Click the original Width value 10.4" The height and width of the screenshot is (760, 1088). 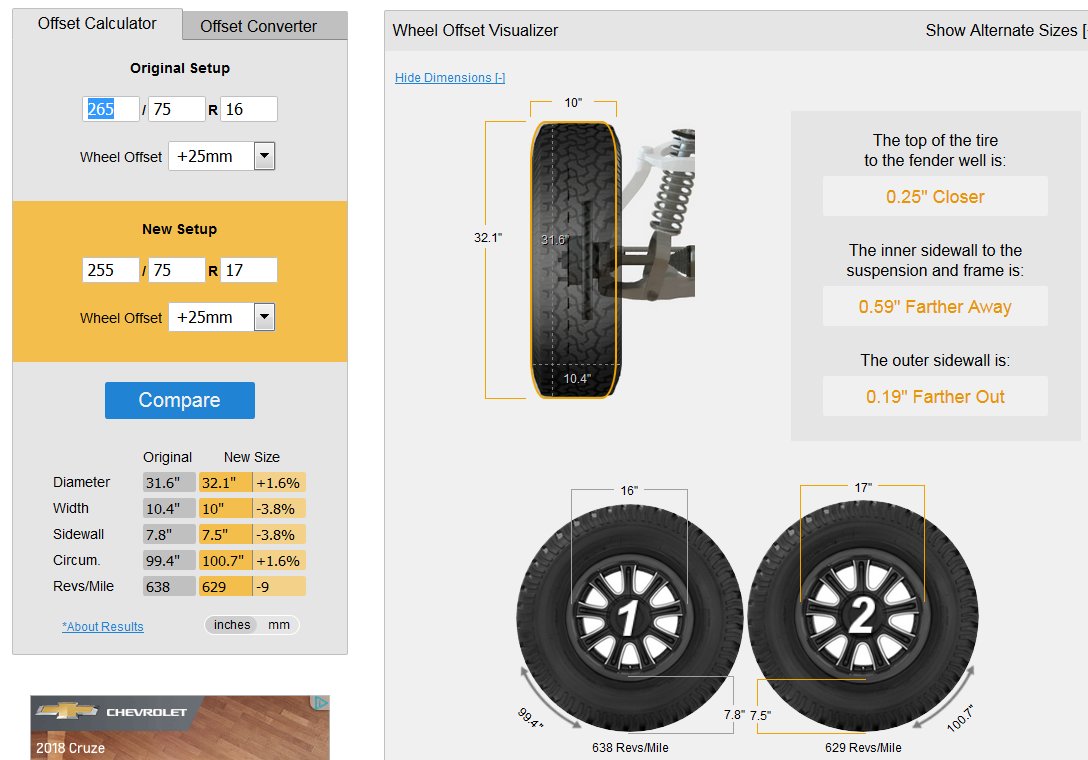[169, 509]
